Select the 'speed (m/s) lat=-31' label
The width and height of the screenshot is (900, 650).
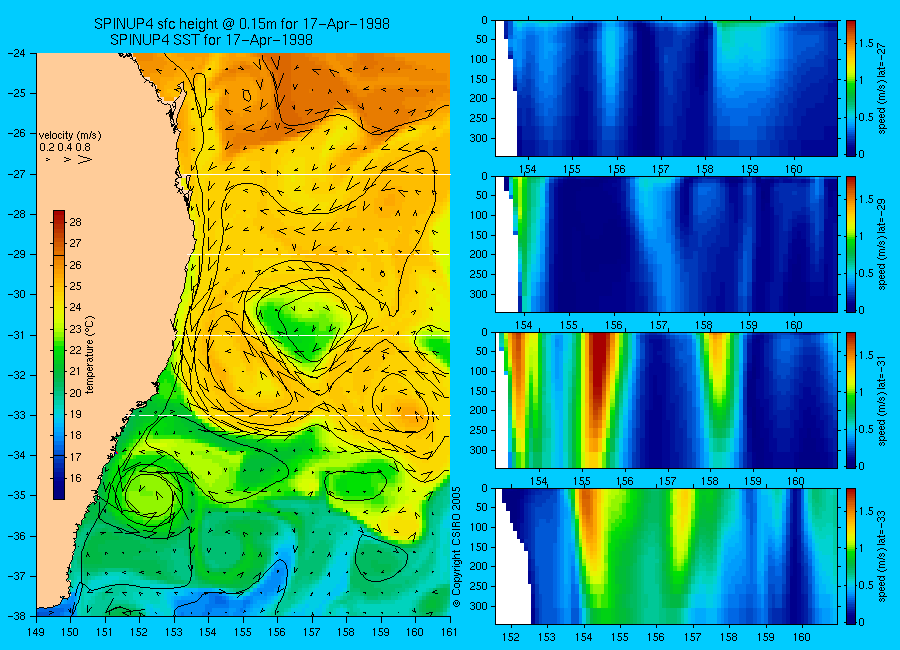tap(882, 400)
